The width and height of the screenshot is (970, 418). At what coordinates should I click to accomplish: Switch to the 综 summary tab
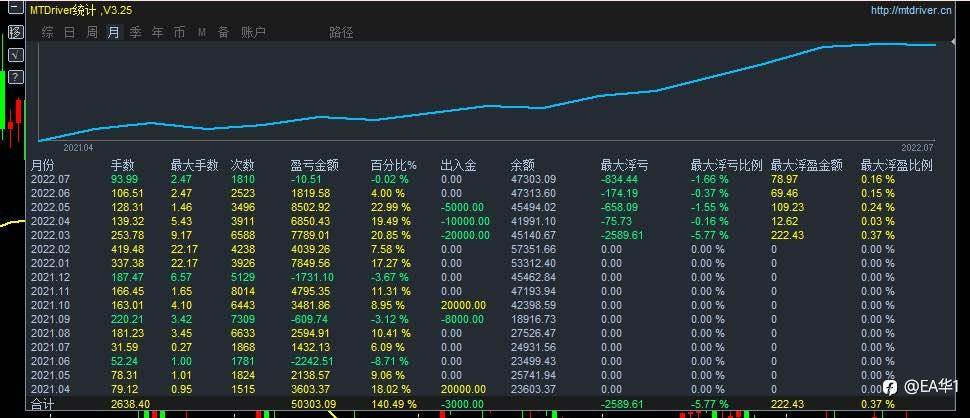48,33
